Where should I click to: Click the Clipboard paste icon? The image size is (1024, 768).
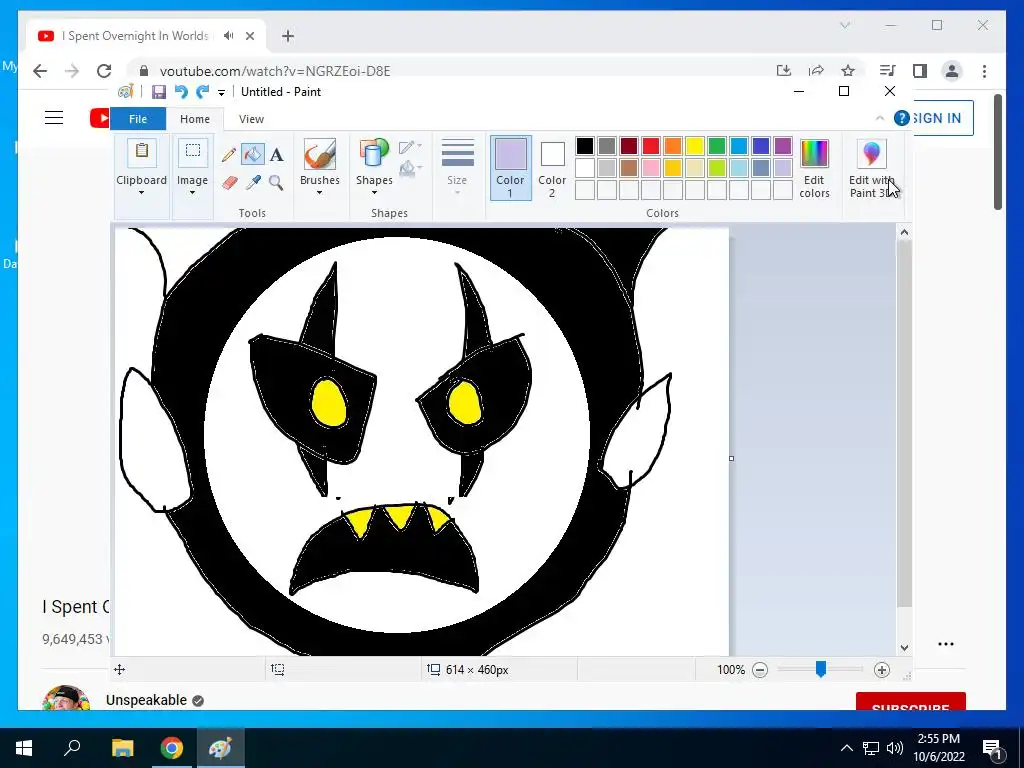[x=142, y=153]
